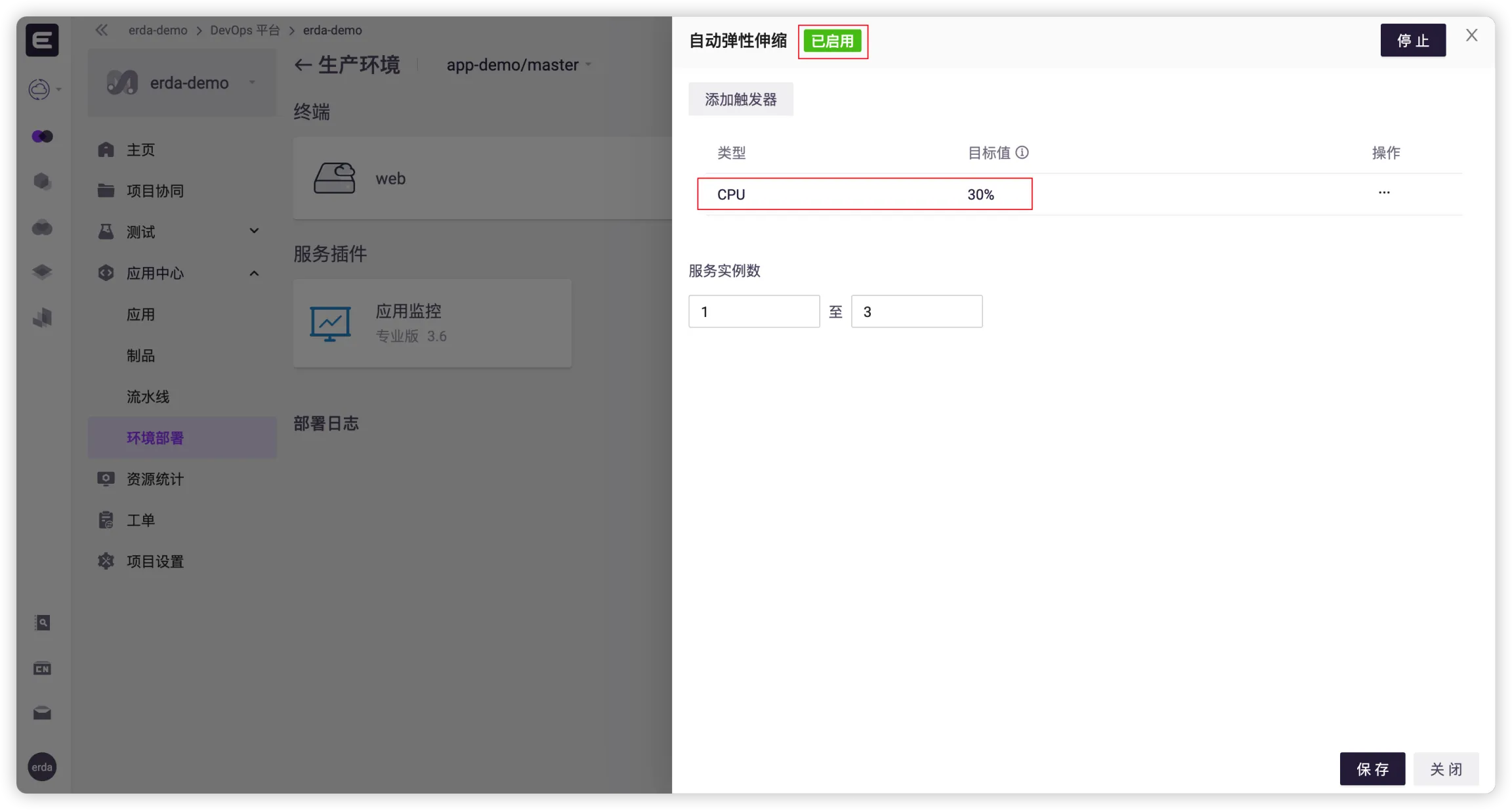This screenshot has width=1512, height=810.
Task: Click the Erda logo icon at top-left
Action: click(42, 40)
